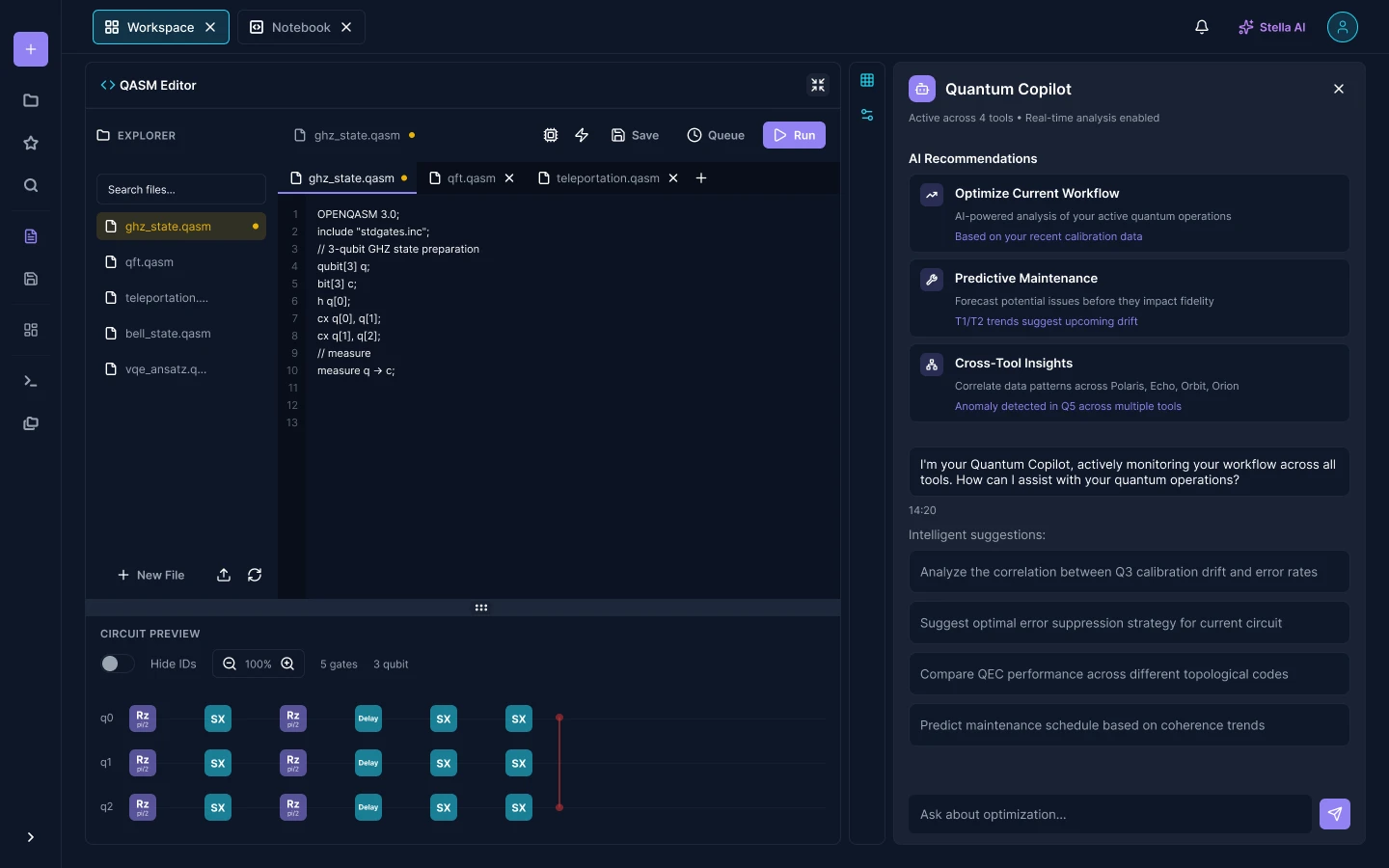Save the current QASM file

click(636, 135)
